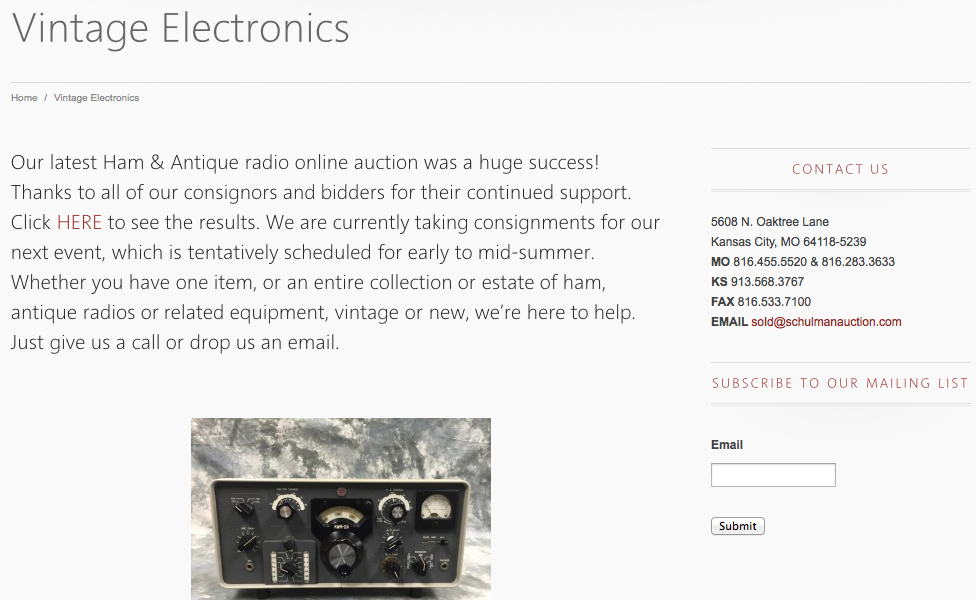976x600 pixels.
Task: Click the red HERE results link
Action: pyautogui.click(x=79, y=222)
